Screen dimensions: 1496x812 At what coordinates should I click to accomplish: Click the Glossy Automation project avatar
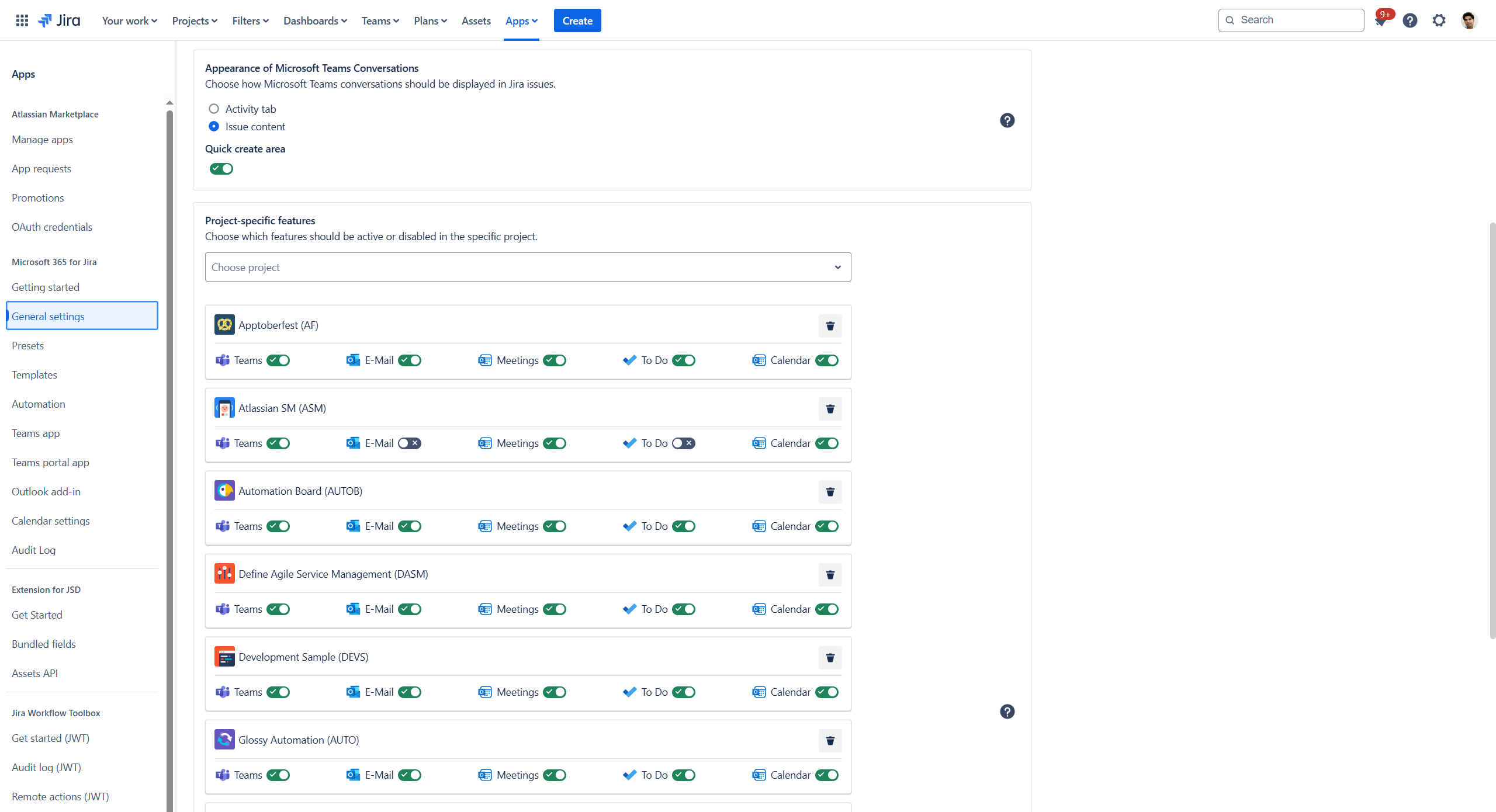click(224, 740)
